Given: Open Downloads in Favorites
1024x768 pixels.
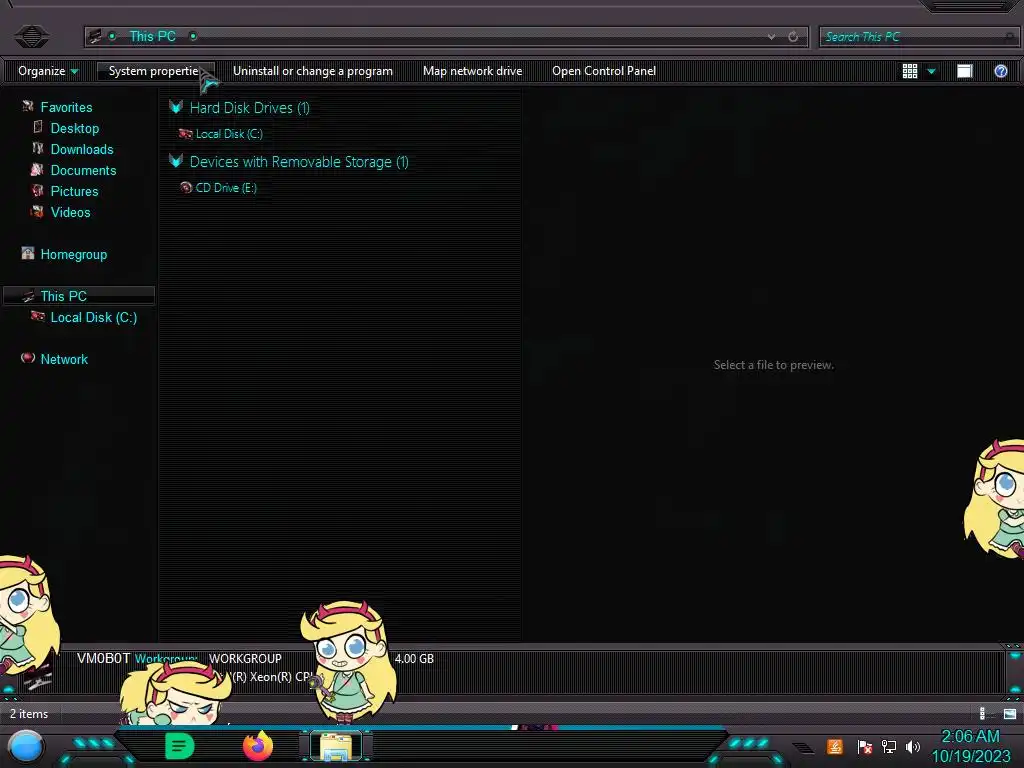Looking at the screenshot, I should (x=82, y=149).
